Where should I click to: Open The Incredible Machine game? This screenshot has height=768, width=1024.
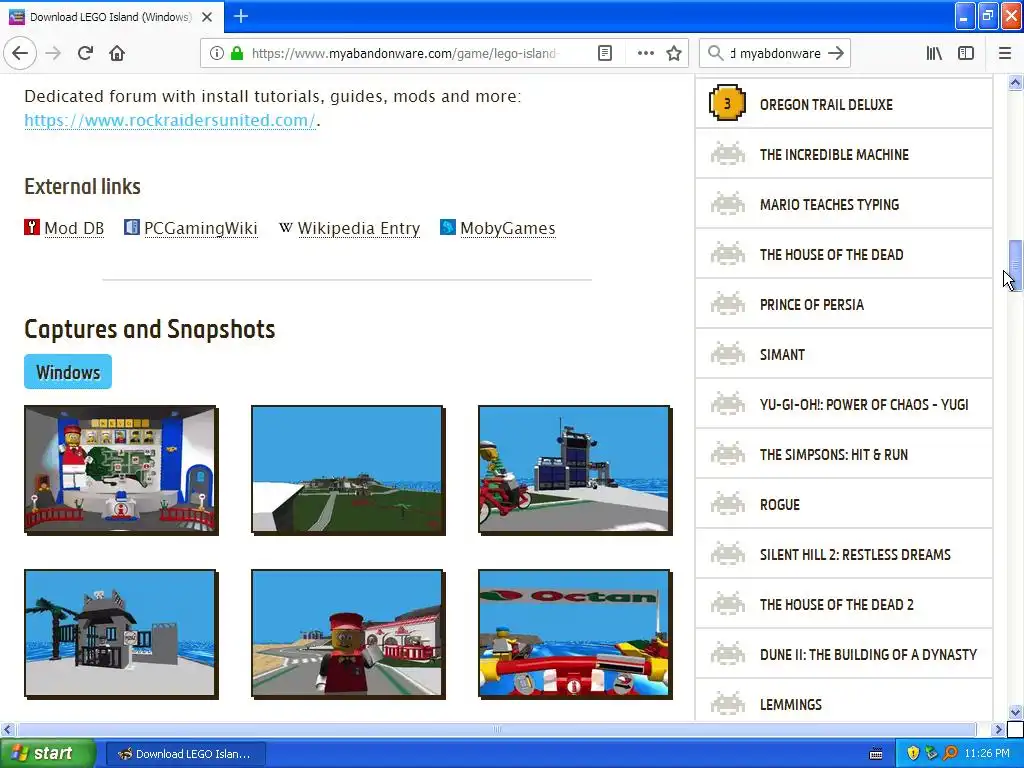pos(834,155)
